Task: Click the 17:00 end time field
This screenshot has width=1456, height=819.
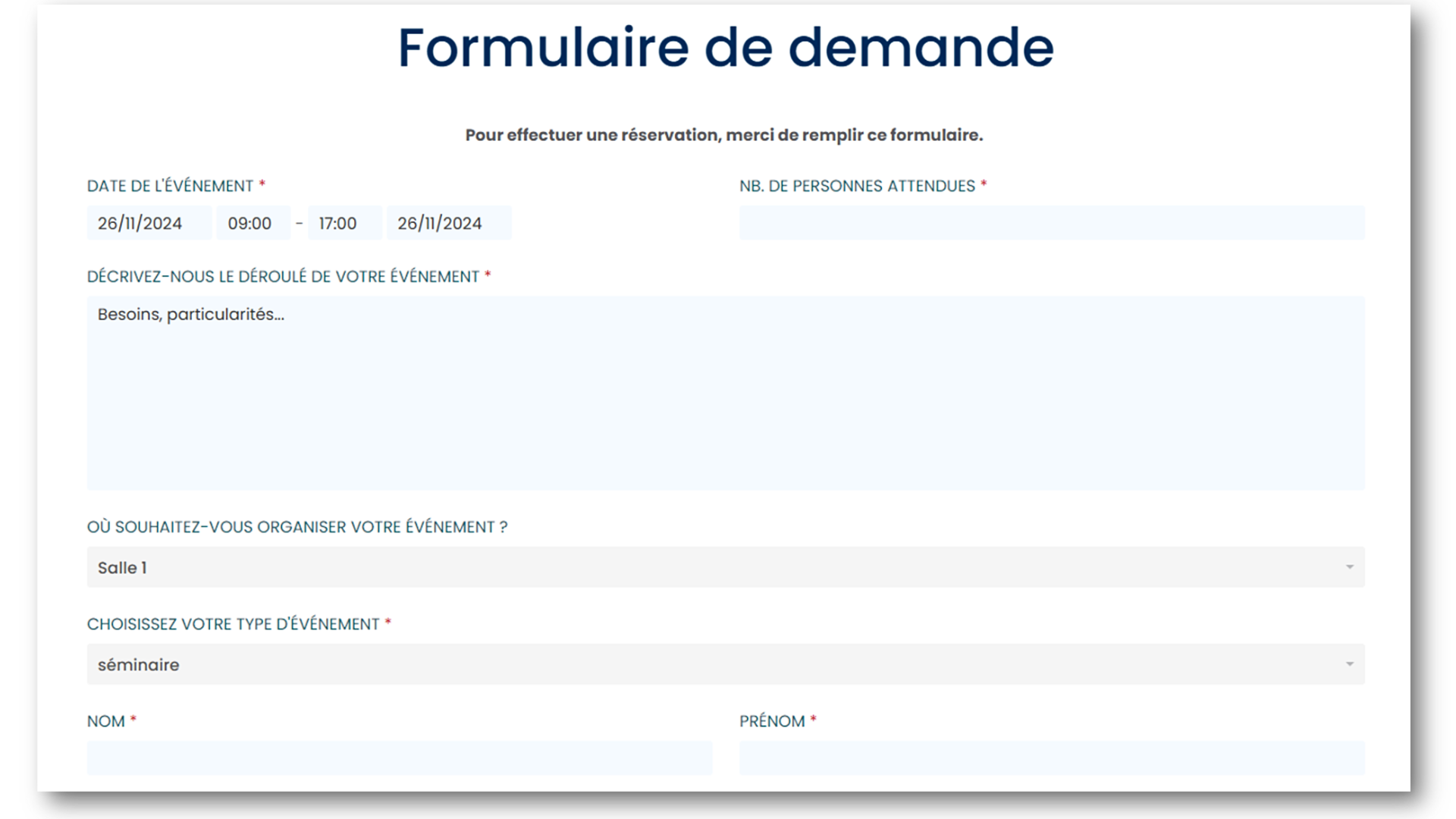Action: [344, 222]
